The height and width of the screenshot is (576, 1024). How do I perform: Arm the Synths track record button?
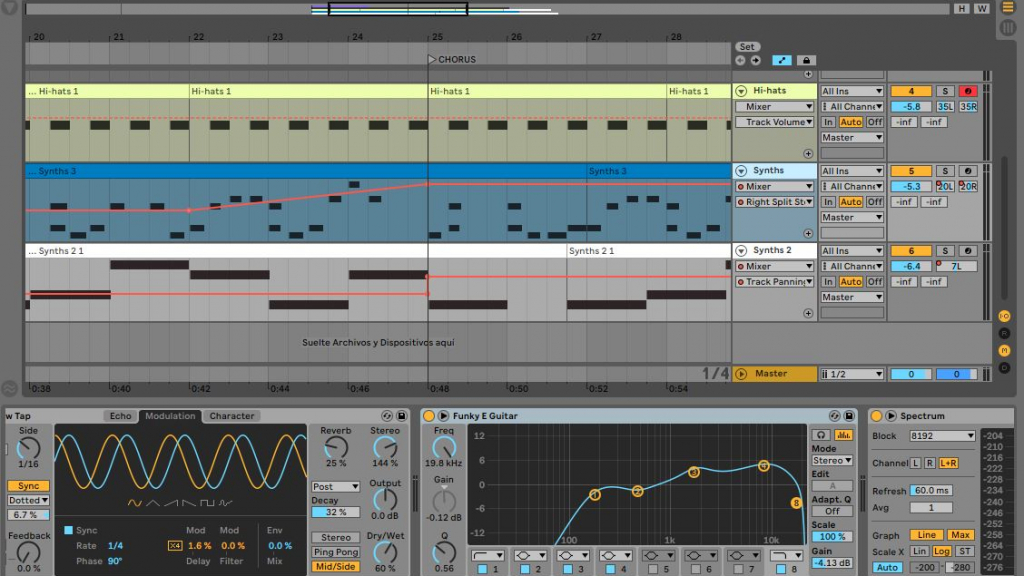[968, 171]
